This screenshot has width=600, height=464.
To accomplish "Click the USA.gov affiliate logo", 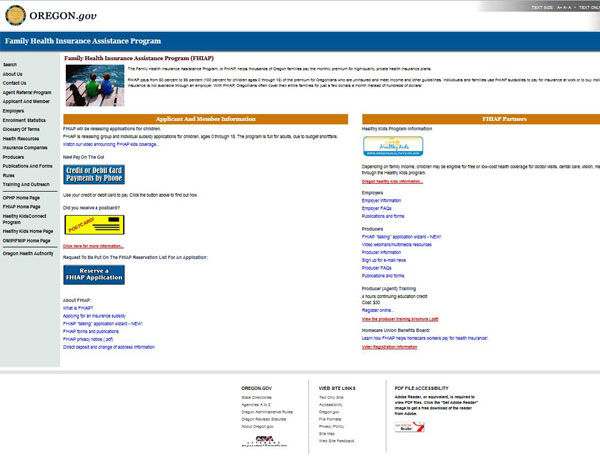I will (264, 441).
